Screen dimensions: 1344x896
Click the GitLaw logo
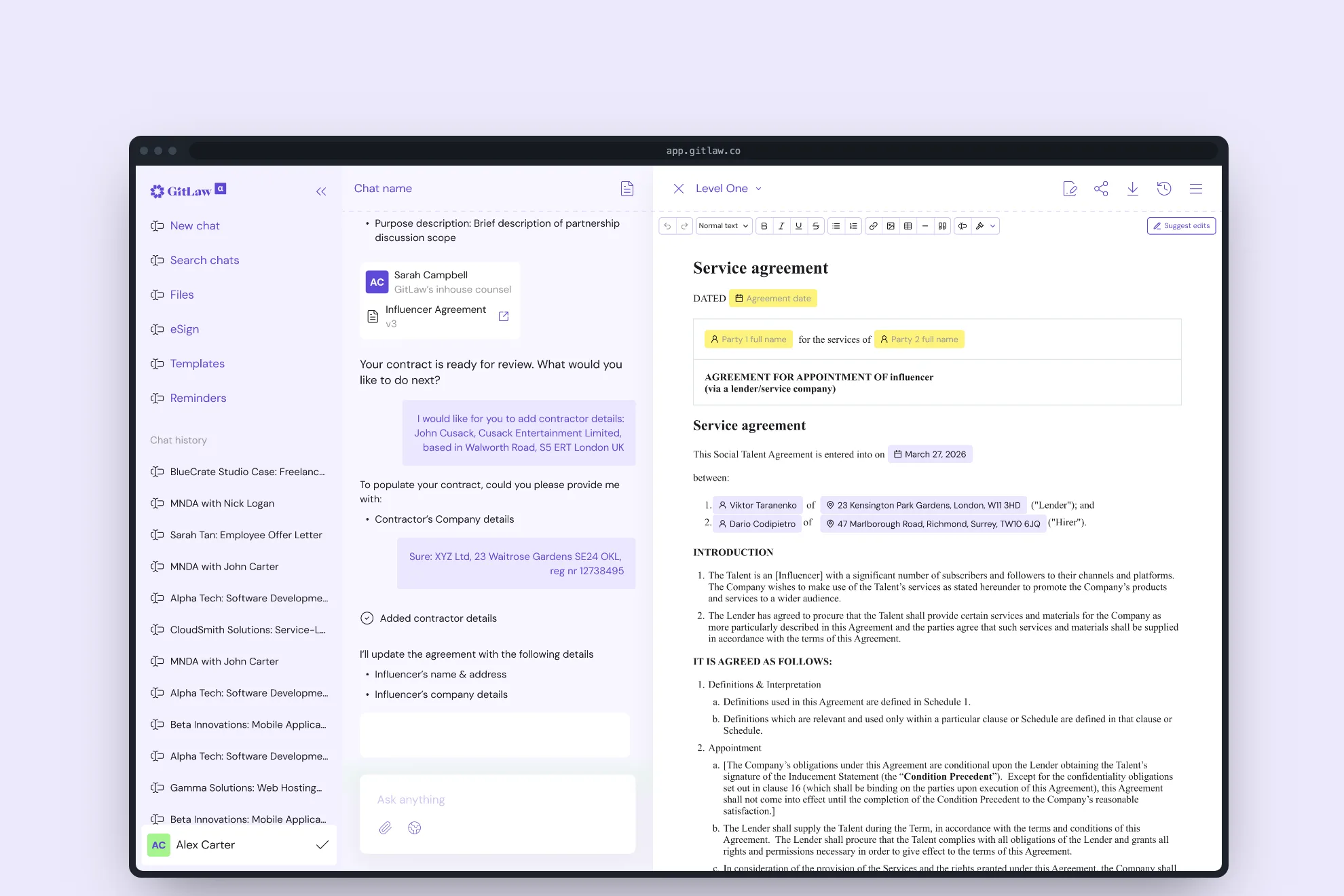pyautogui.click(x=188, y=191)
